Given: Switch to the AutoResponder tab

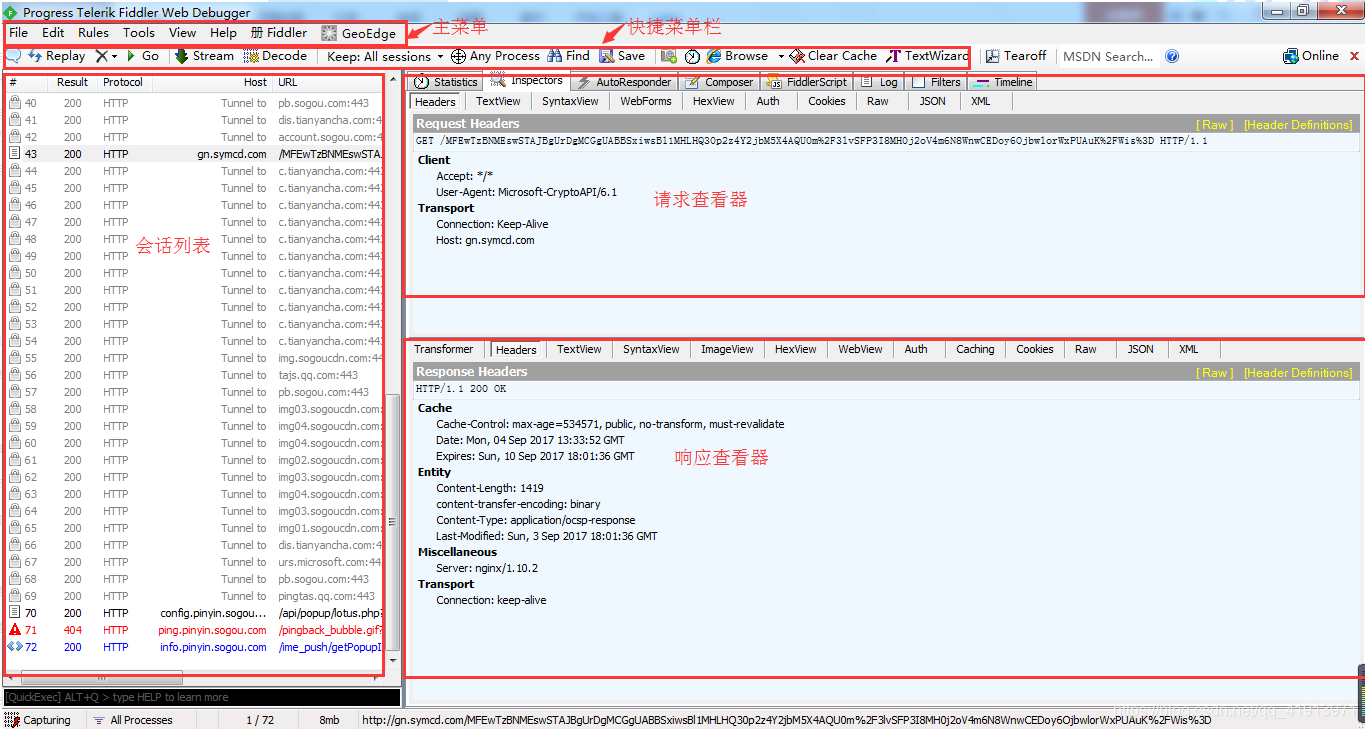Looking at the screenshot, I should (625, 82).
